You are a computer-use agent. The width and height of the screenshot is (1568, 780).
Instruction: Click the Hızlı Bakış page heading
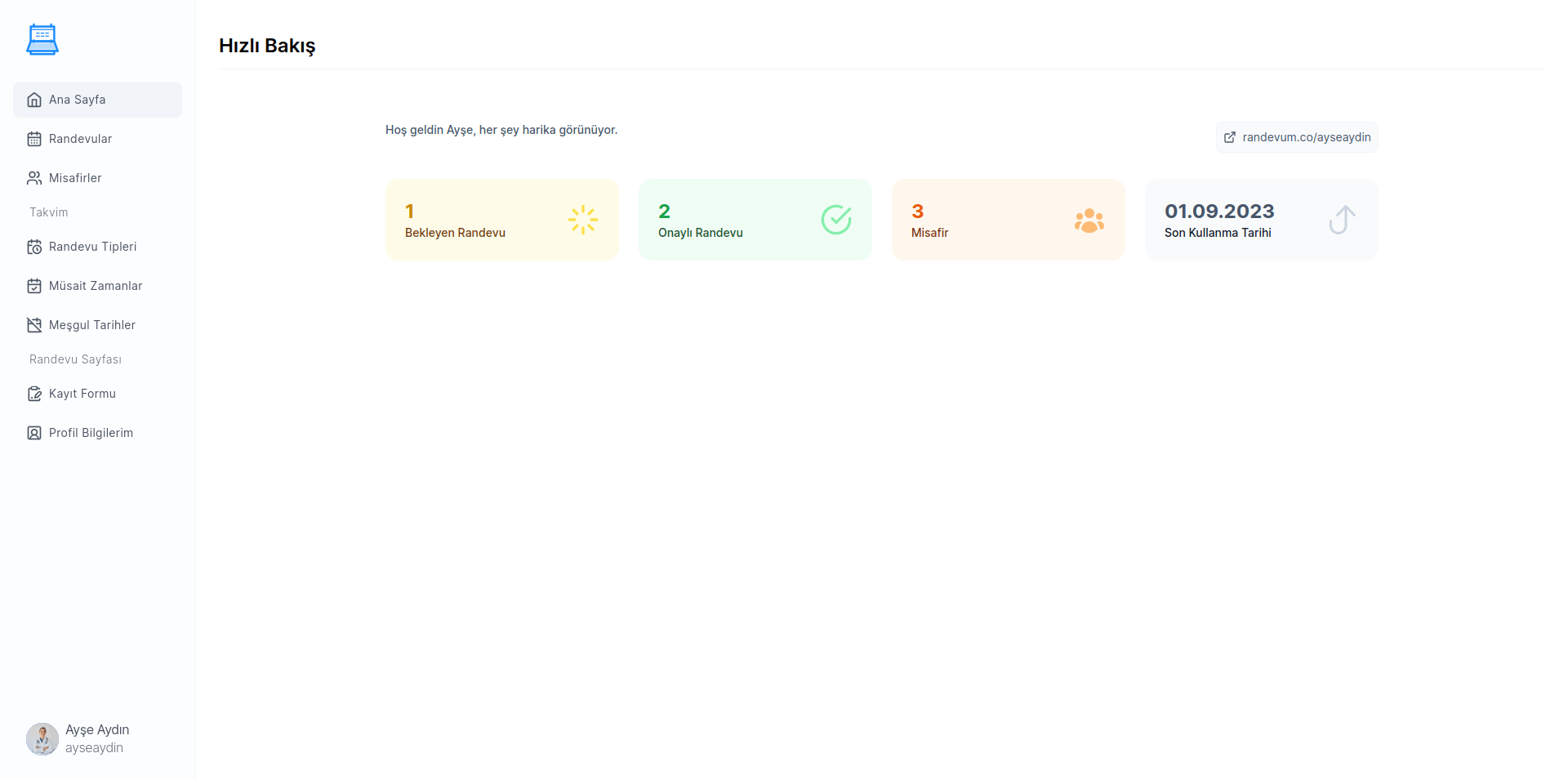point(266,47)
